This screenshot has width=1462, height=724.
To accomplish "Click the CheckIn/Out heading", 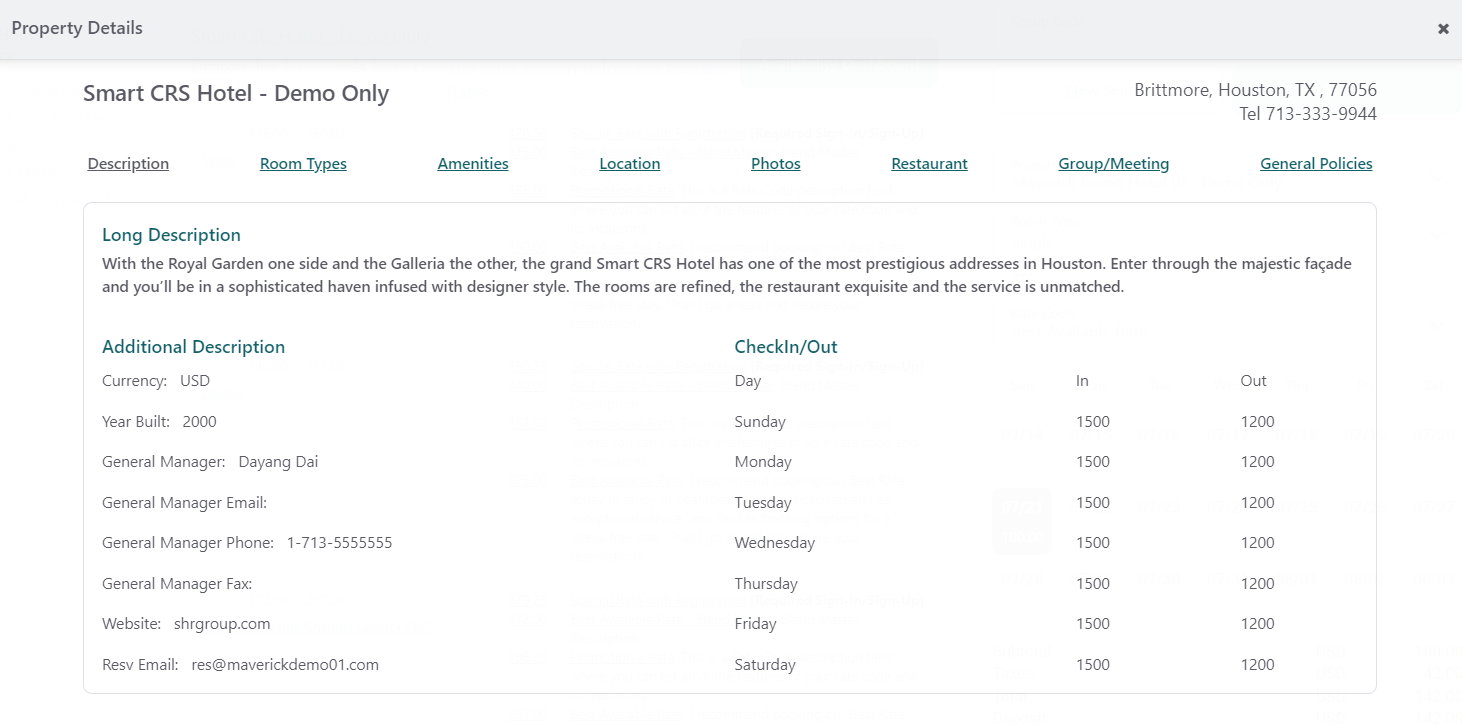I will pos(786,347).
